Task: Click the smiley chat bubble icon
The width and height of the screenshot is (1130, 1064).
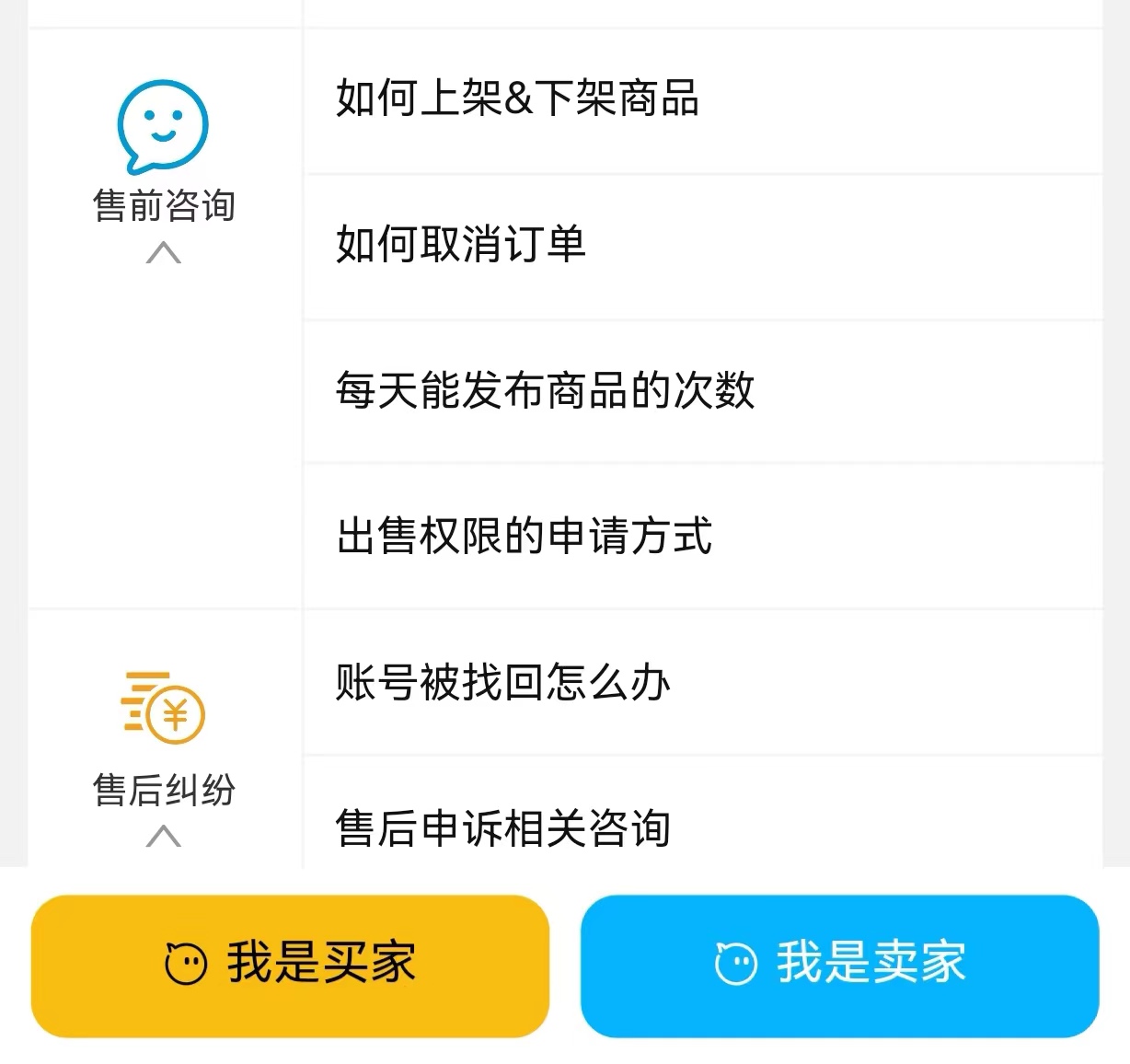Action: [163, 126]
